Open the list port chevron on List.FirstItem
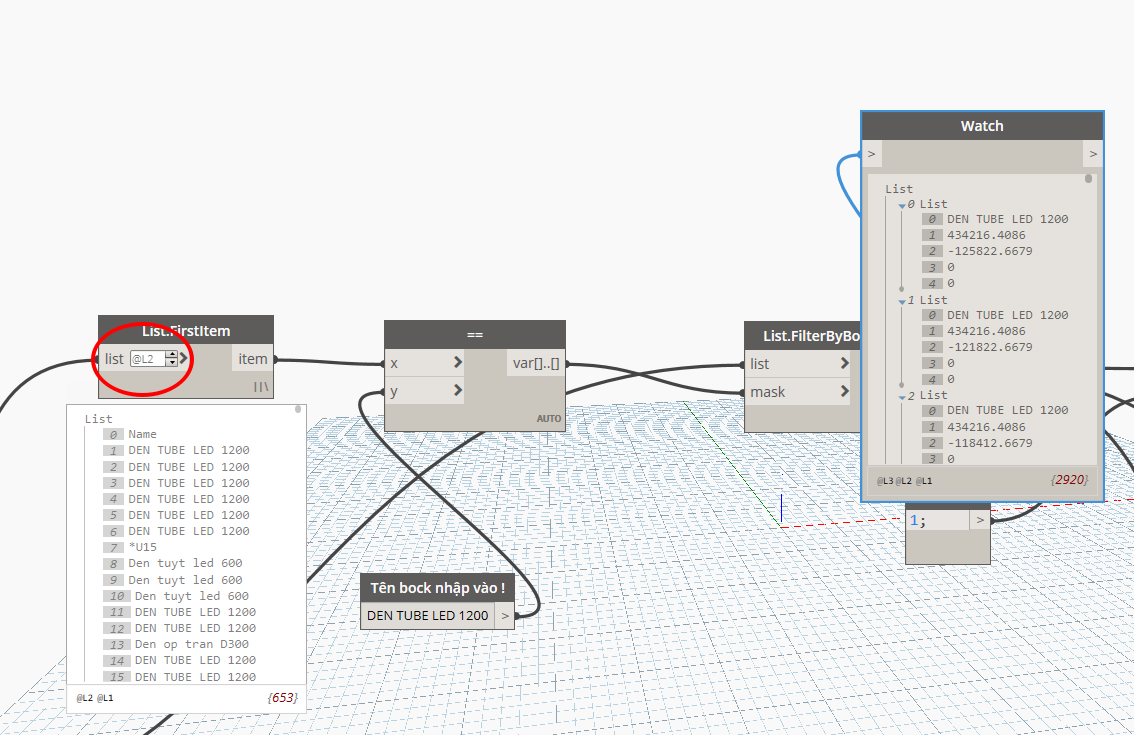Viewport: 1134px width, 735px height. (184, 358)
